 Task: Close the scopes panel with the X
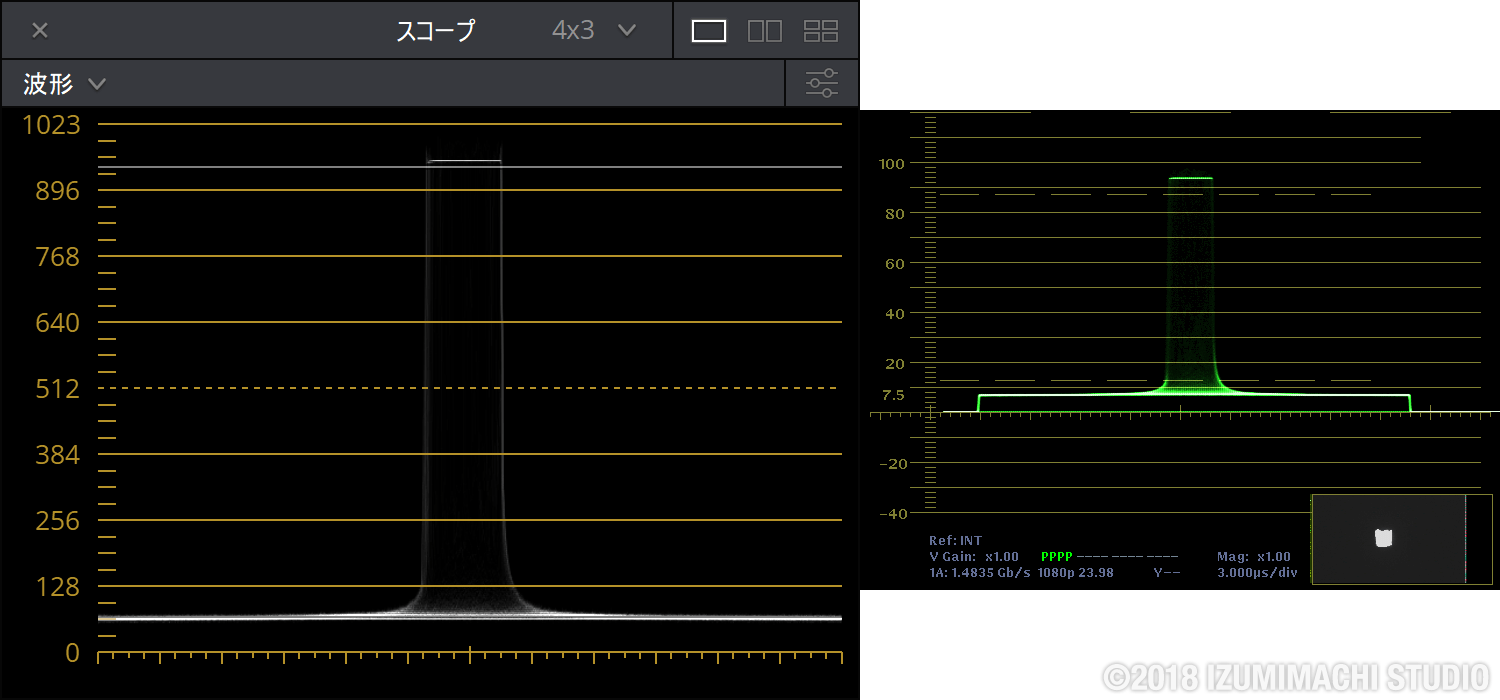coord(40,30)
